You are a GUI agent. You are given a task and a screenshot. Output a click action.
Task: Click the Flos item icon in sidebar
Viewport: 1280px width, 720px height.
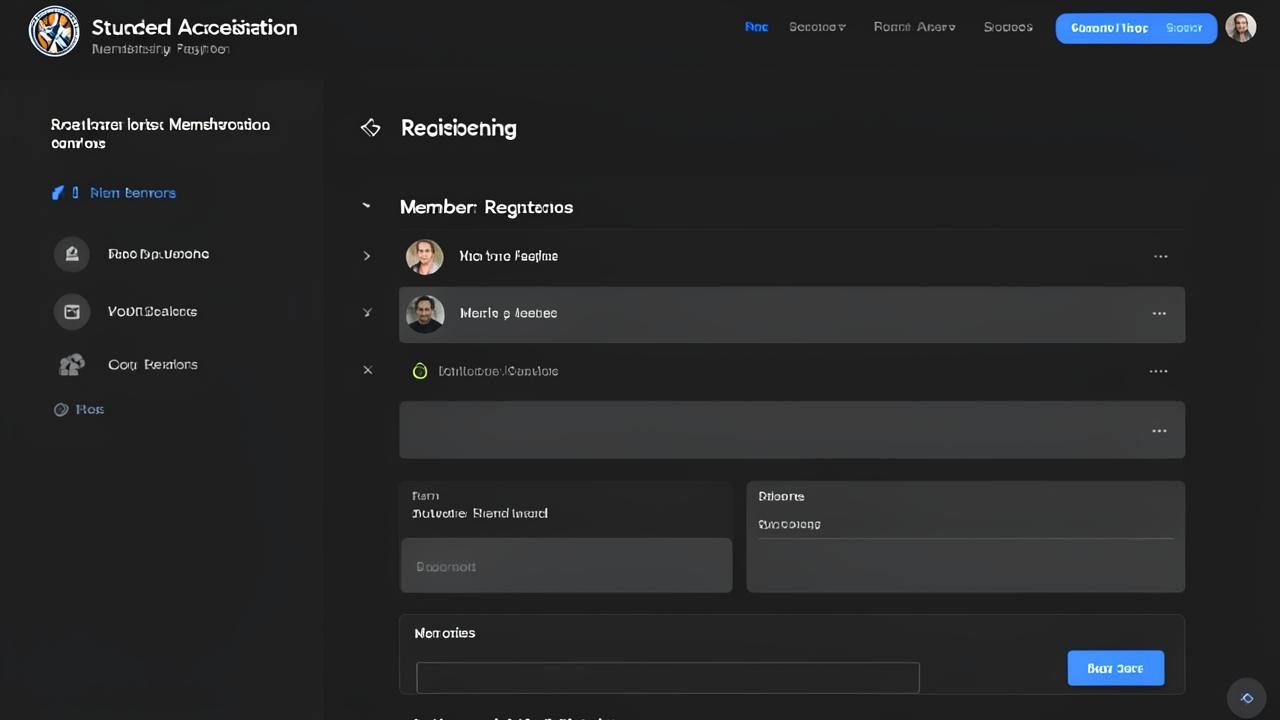[61, 409]
